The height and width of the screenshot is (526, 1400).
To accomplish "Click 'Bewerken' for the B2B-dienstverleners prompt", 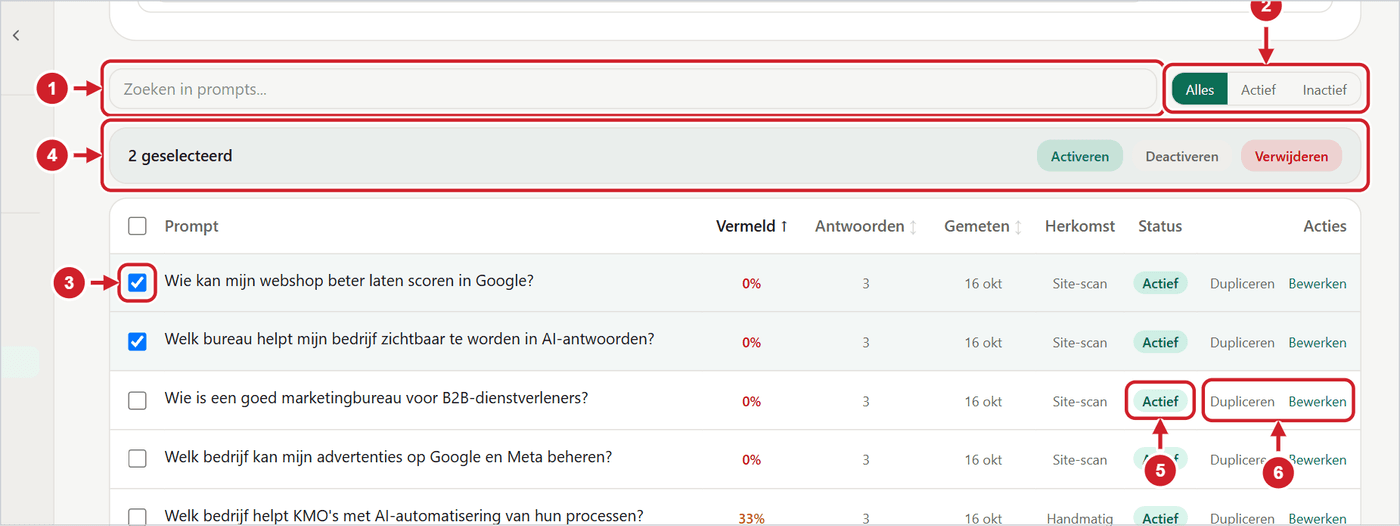I will click(1317, 401).
